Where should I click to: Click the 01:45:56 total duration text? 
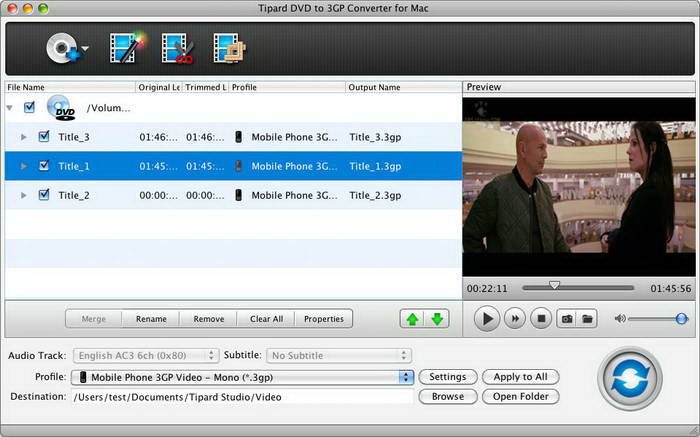(671, 289)
